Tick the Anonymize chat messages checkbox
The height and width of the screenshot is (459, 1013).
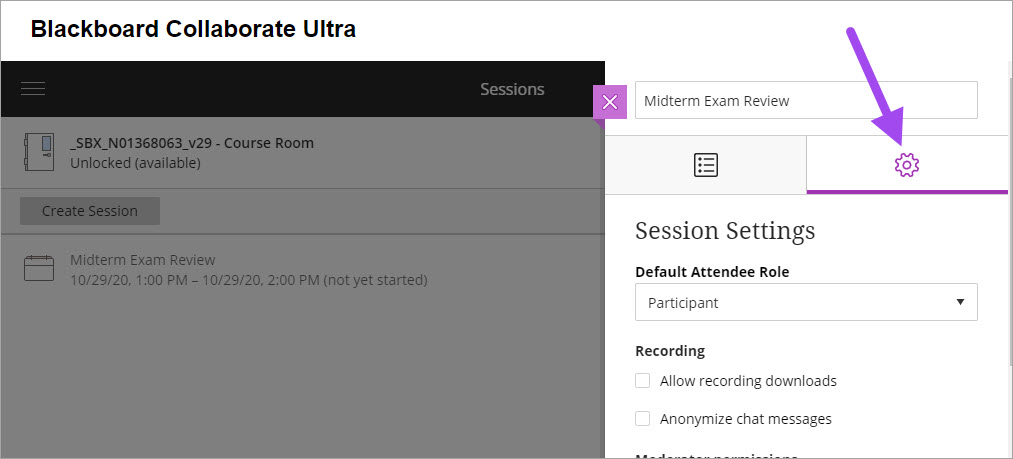click(x=643, y=419)
